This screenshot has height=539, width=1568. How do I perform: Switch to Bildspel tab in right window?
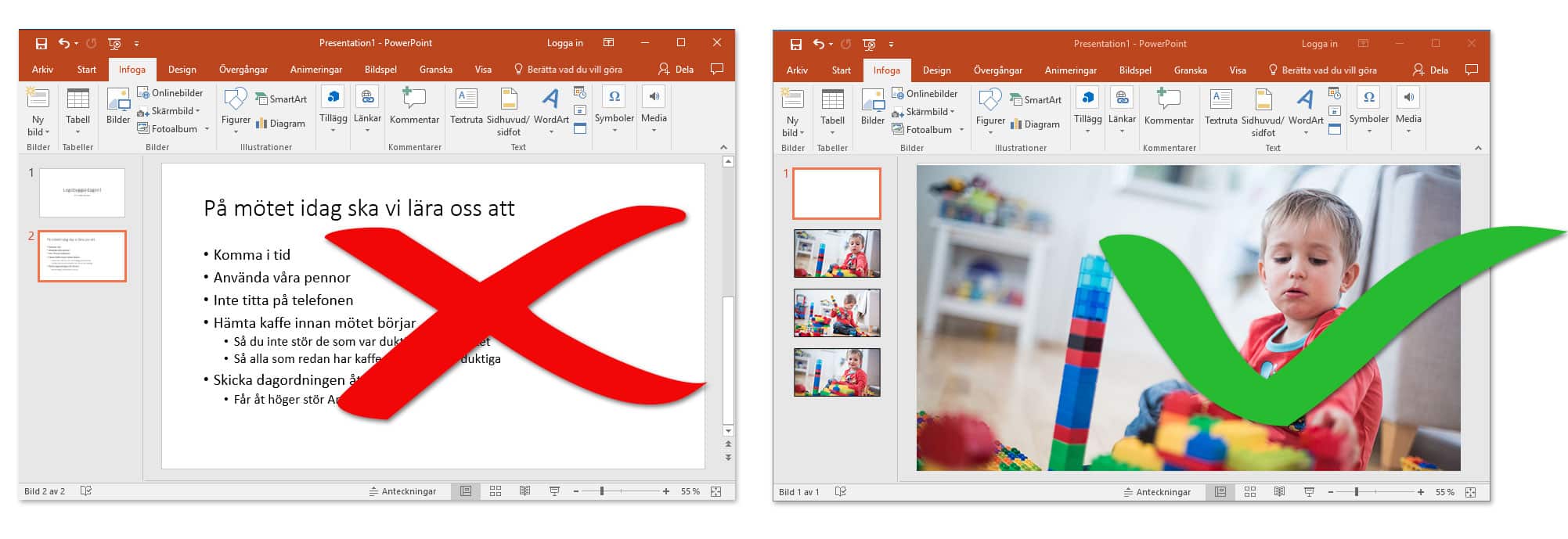point(1134,70)
